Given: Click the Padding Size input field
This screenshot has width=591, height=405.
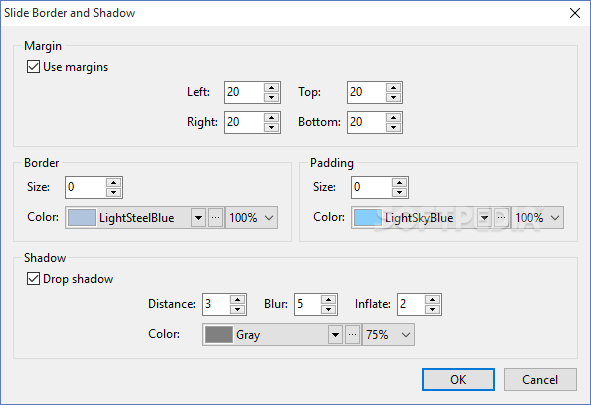Looking at the screenshot, I should (x=371, y=187).
